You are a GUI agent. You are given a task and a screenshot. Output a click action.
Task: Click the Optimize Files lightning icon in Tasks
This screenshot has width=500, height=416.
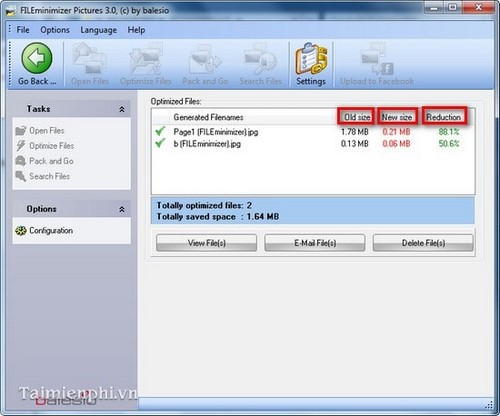pos(21,146)
